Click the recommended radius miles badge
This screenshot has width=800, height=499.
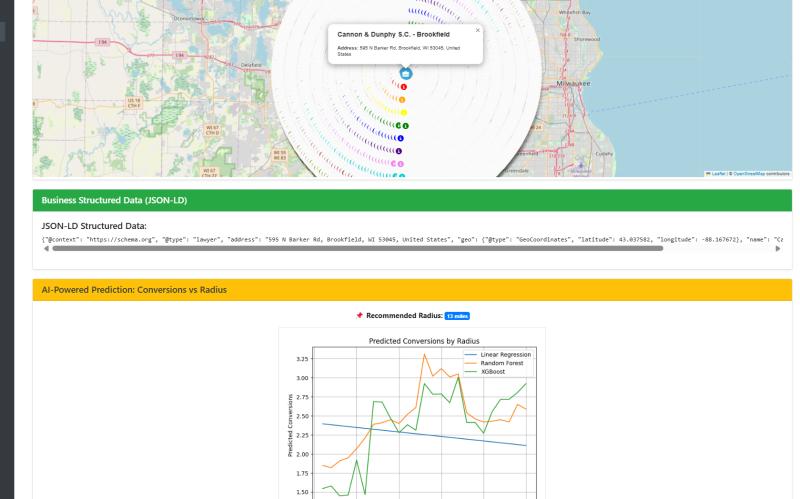pyautogui.click(x=457, y=316)
